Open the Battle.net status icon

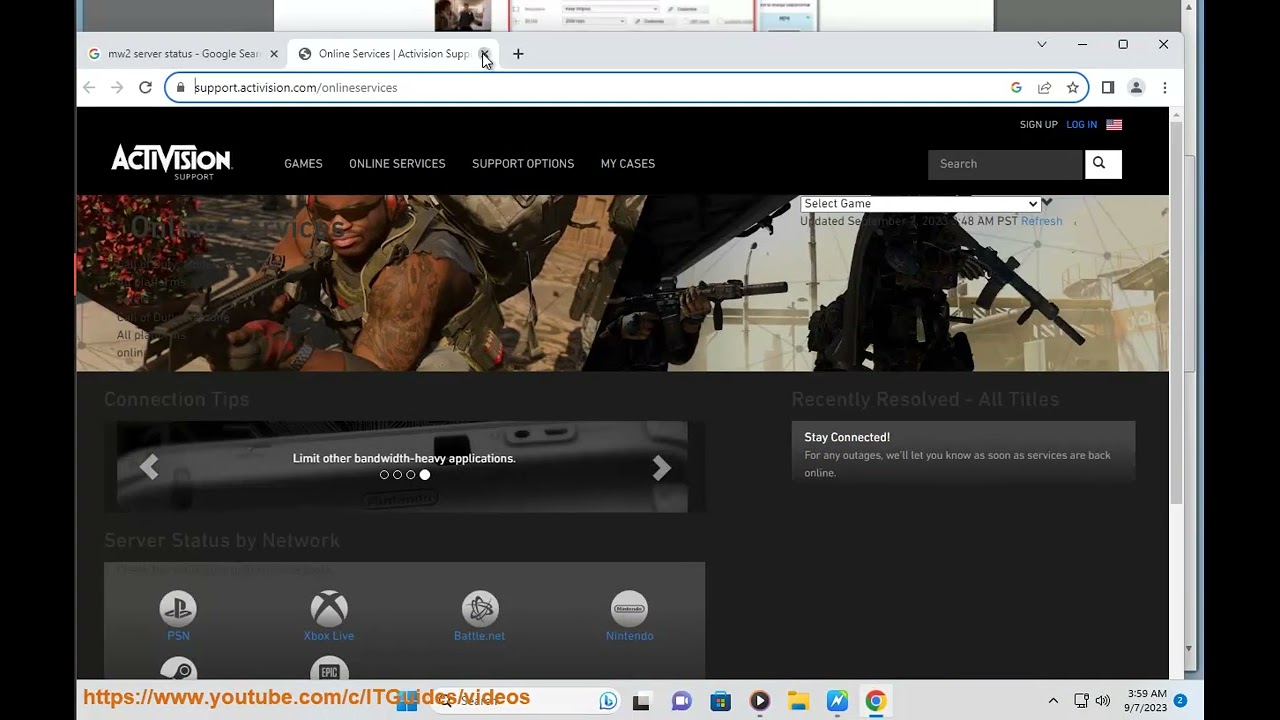[x=480, y=608]
